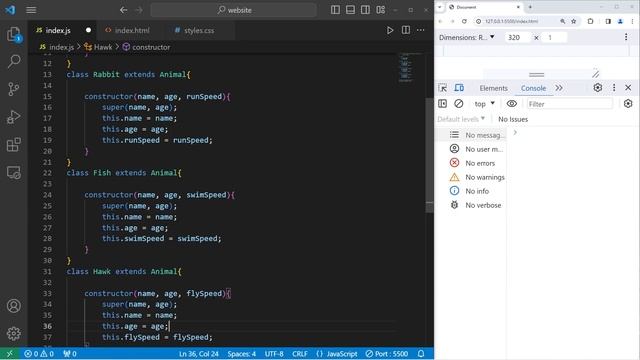Viewport: 640px width, 360px height.
Task: Open Chrome extensions puzzle icon
Action: coord(590,21)
